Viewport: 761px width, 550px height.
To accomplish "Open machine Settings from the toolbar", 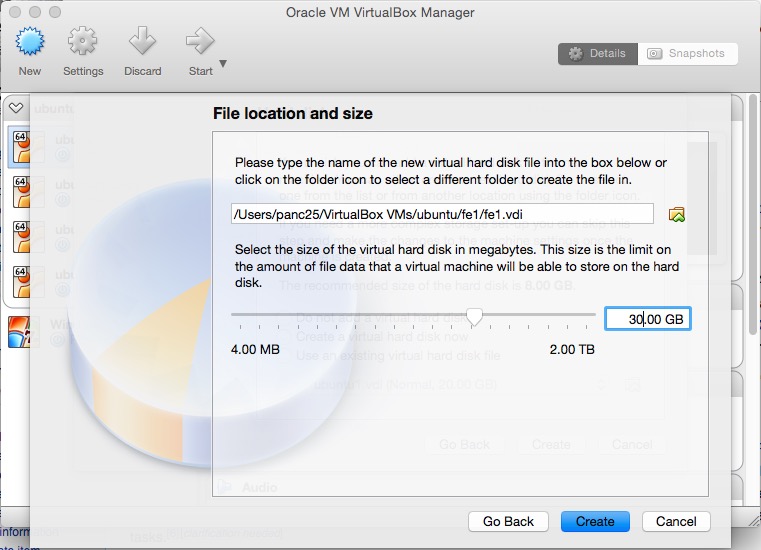I will pyautogui.click(x=82, y=43).
